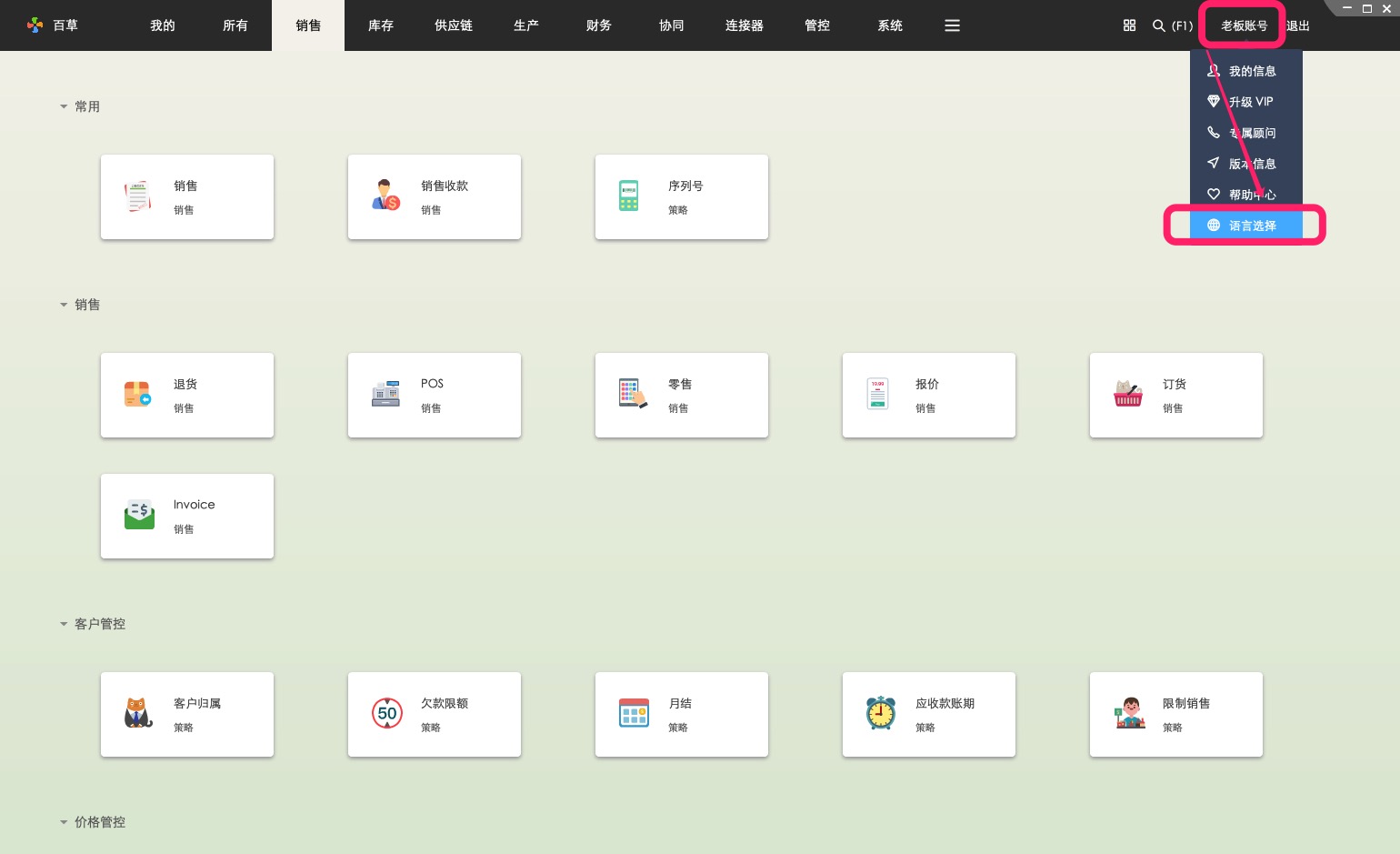
Task: Click the 零售 tablet icon
Action: point(633,394)
